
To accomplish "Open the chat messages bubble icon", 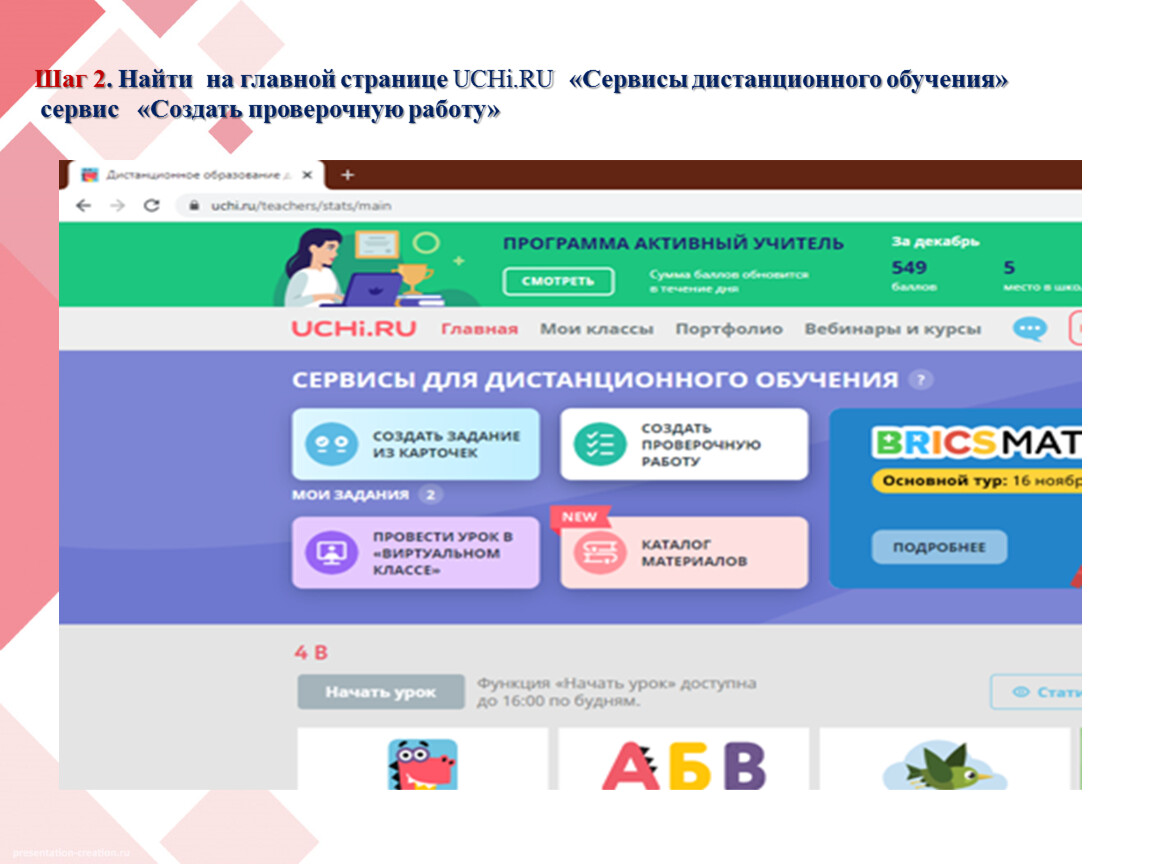I will (1029, 329).
